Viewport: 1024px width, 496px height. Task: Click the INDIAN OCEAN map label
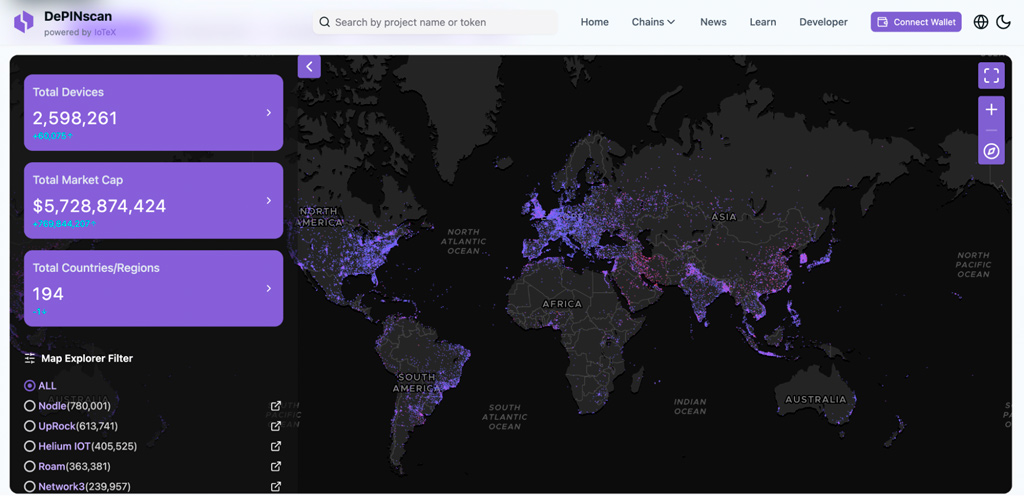tap(690, 407)
